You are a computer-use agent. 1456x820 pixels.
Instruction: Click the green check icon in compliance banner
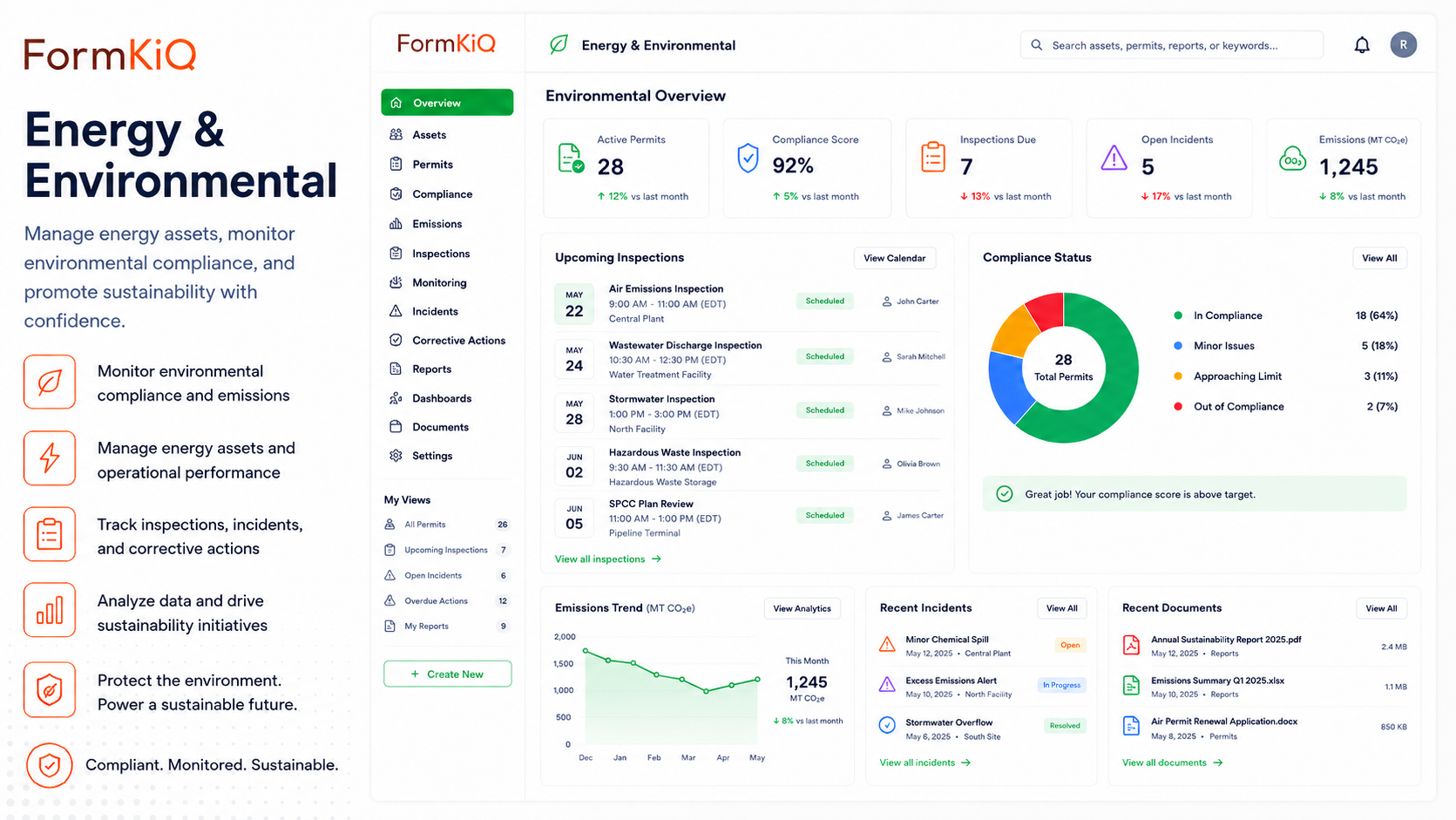(x=1005, y=494)
